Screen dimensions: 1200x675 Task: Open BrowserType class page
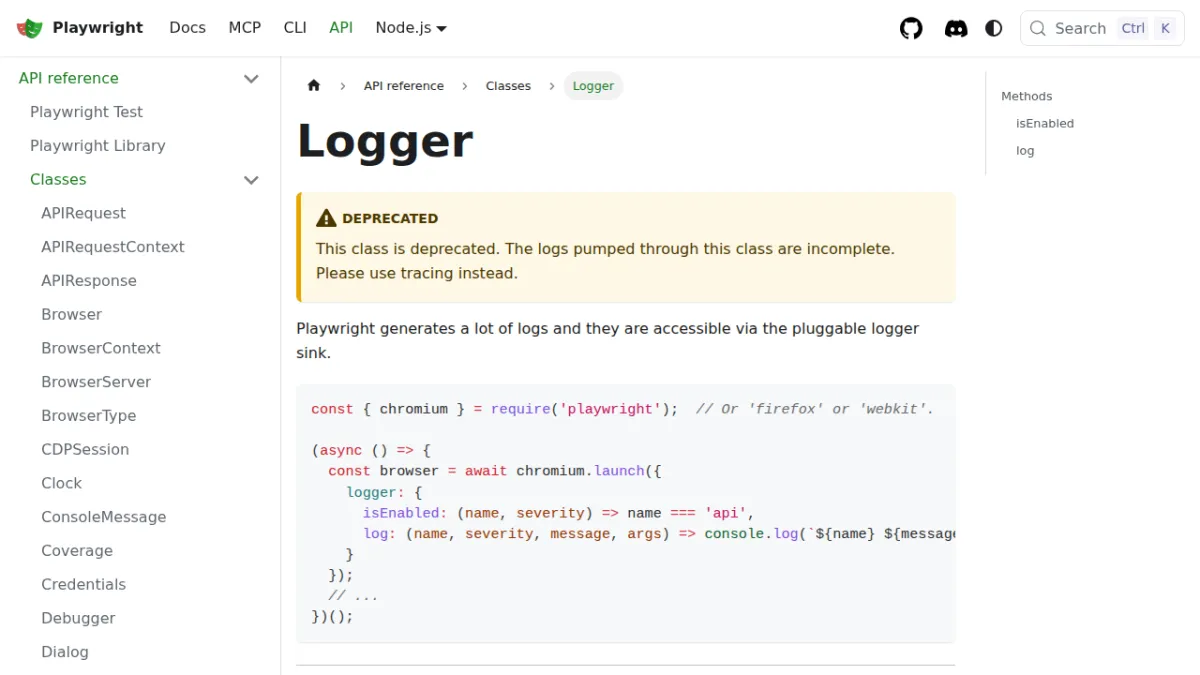(88, 416)
